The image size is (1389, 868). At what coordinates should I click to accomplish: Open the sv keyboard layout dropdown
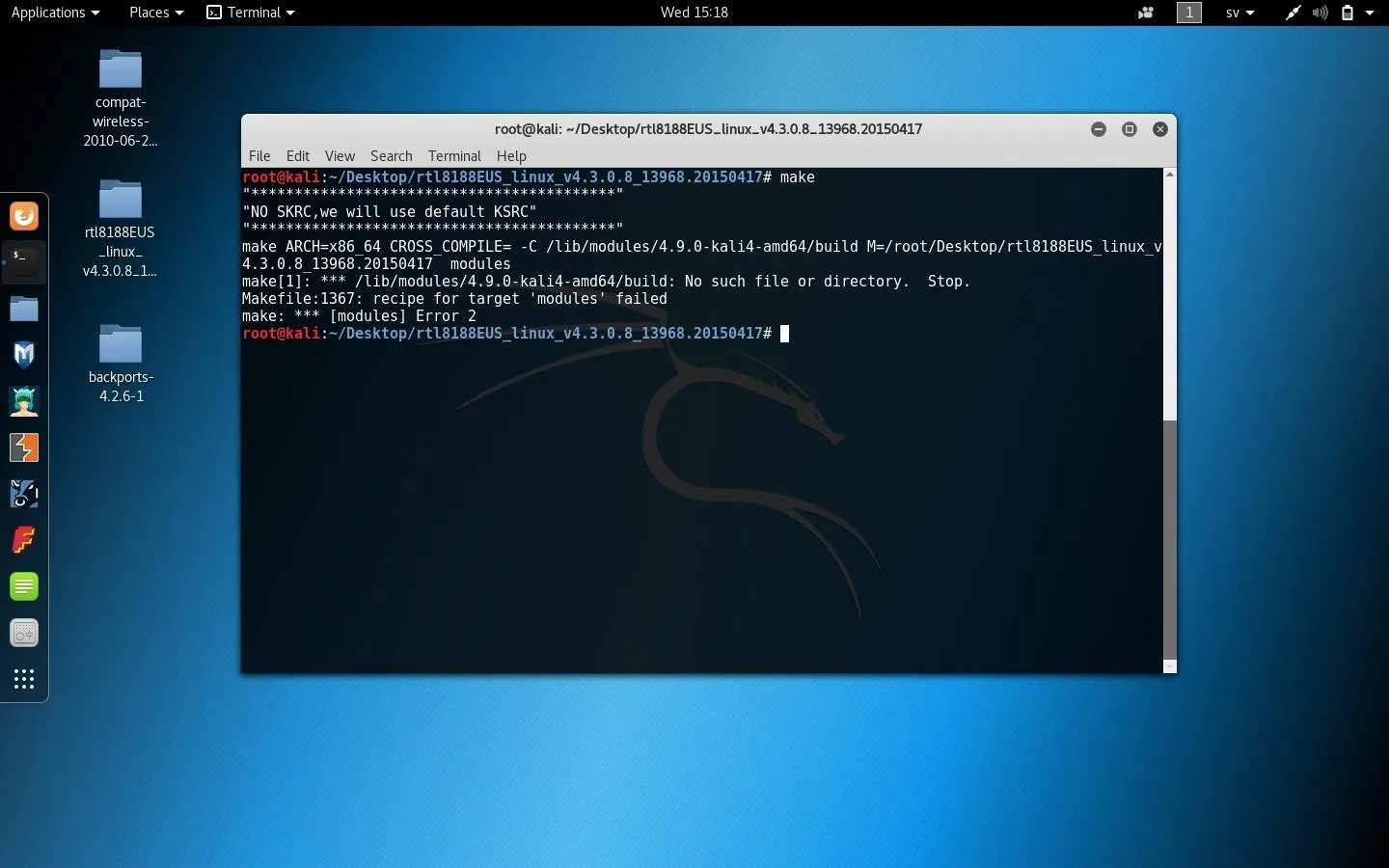click(x=1239, y=13)
